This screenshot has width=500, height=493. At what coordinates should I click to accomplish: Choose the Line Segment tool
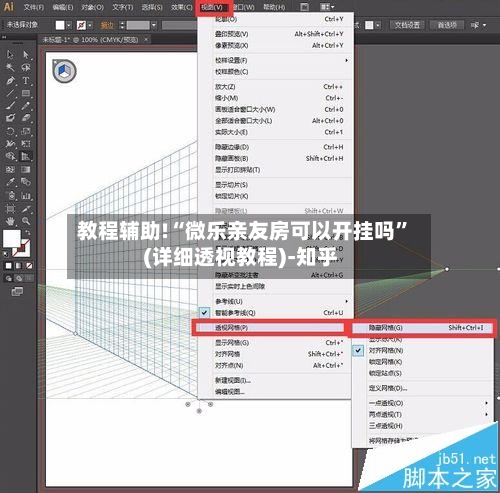(x=10, y=93)
